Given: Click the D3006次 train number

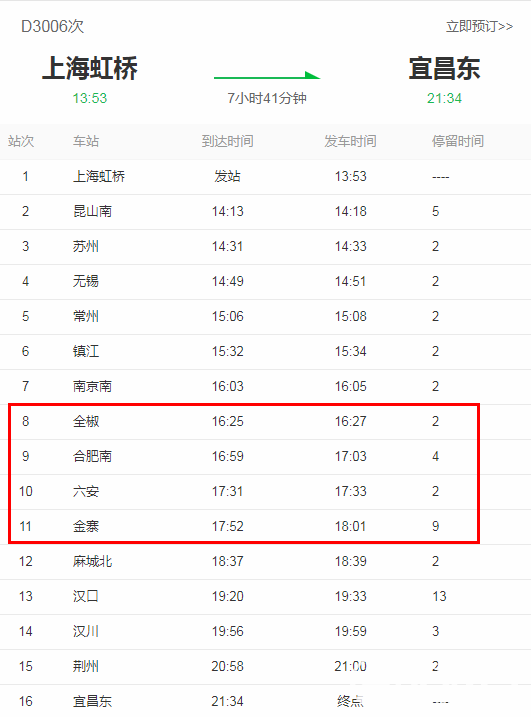Looking at the screenshot, I should pos(53,26).
